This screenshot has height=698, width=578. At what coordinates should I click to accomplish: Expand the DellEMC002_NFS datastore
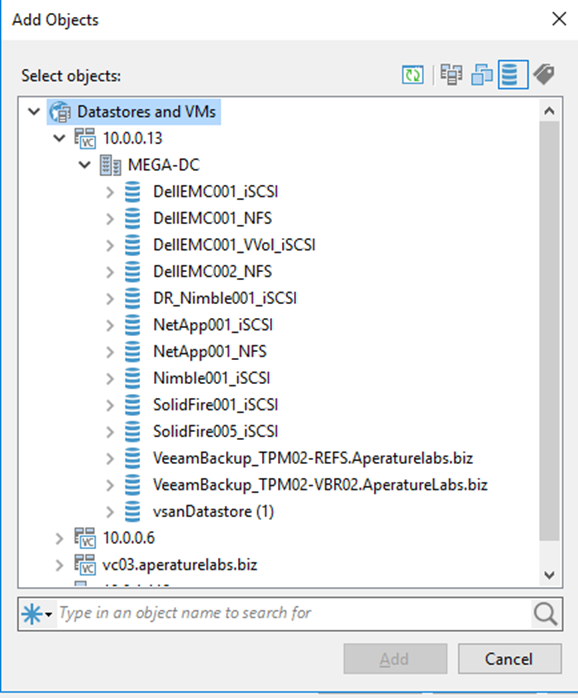[110, 272]
